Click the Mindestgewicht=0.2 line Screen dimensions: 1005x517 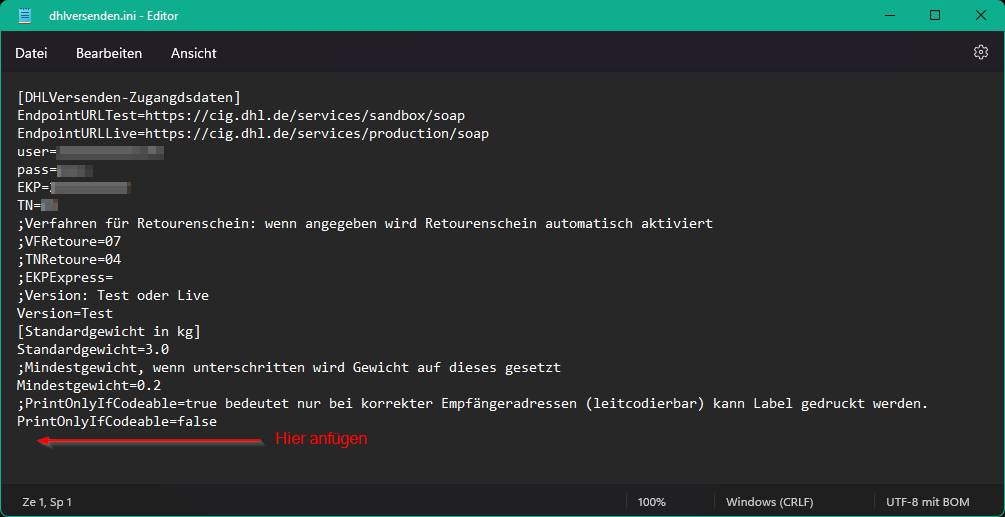pos(89,386)
